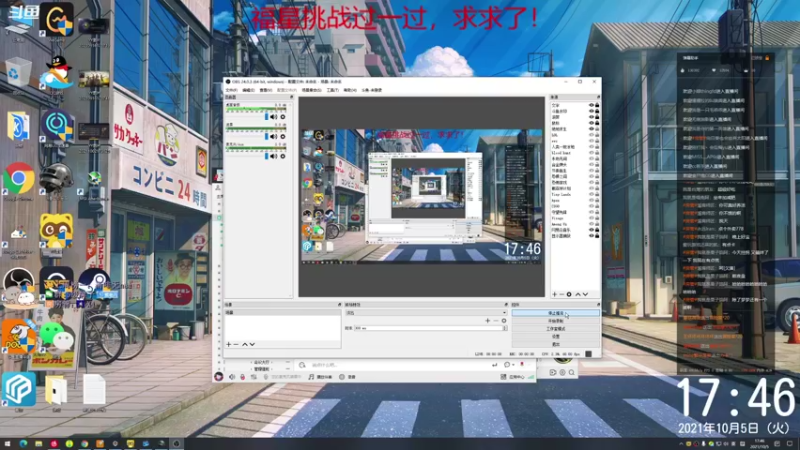The image size is (800, 450).
Task: Toggle visibility of CSGO source
Action: 591,206
